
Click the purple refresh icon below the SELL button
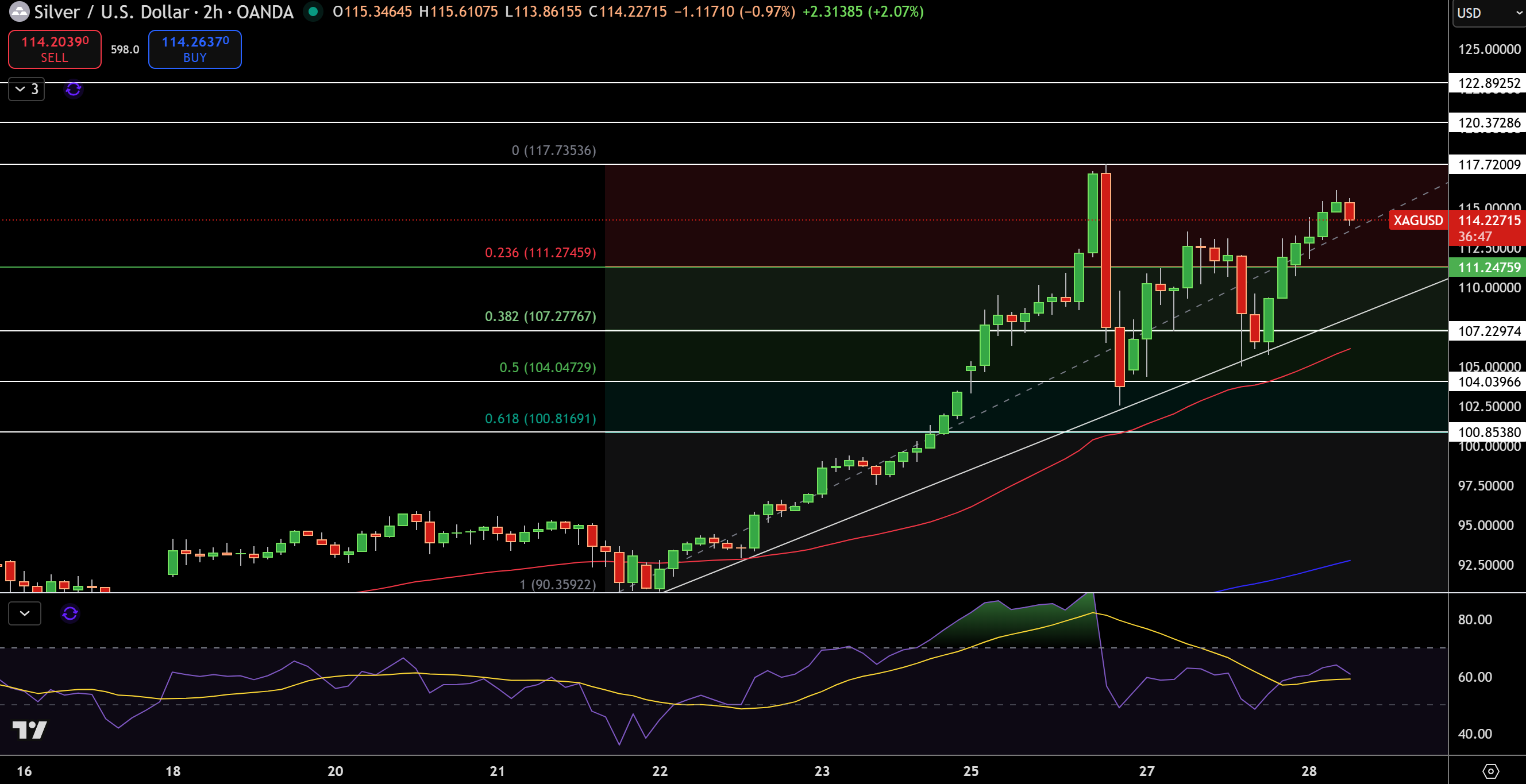pos(72,90)
